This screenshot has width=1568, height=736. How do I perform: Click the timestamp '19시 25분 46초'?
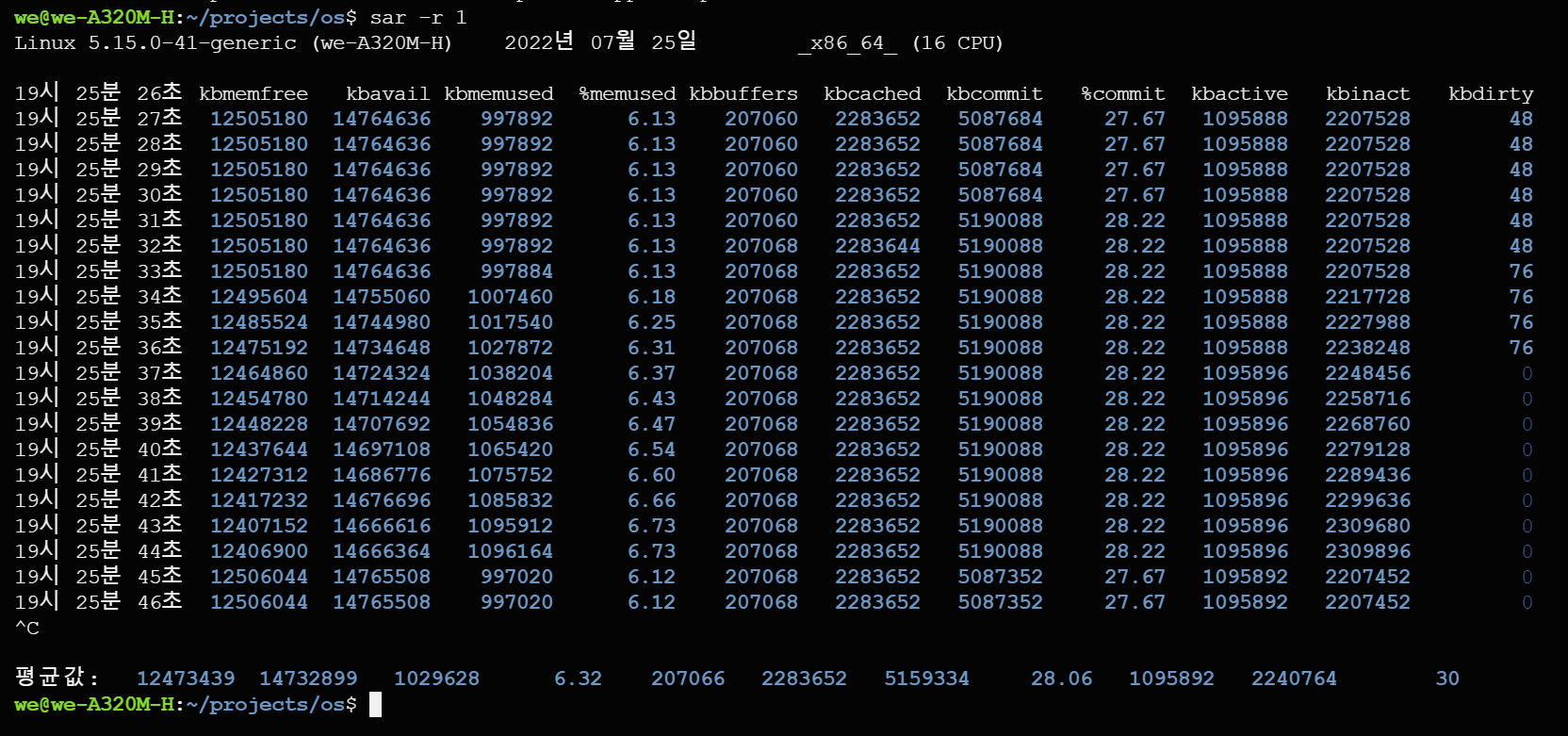(98, 601)
